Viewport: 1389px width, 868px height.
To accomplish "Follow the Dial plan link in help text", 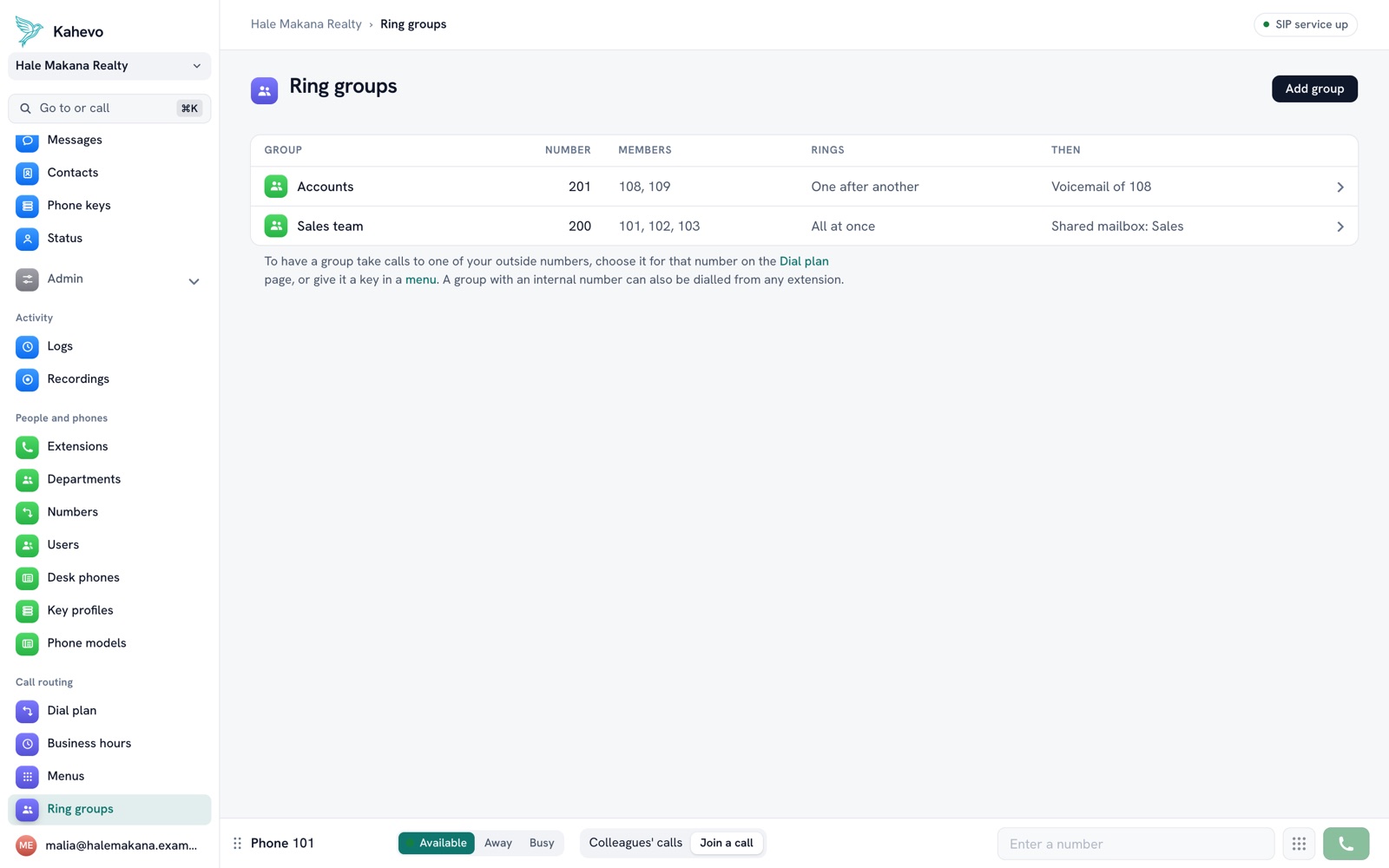I will coord(804,261).
